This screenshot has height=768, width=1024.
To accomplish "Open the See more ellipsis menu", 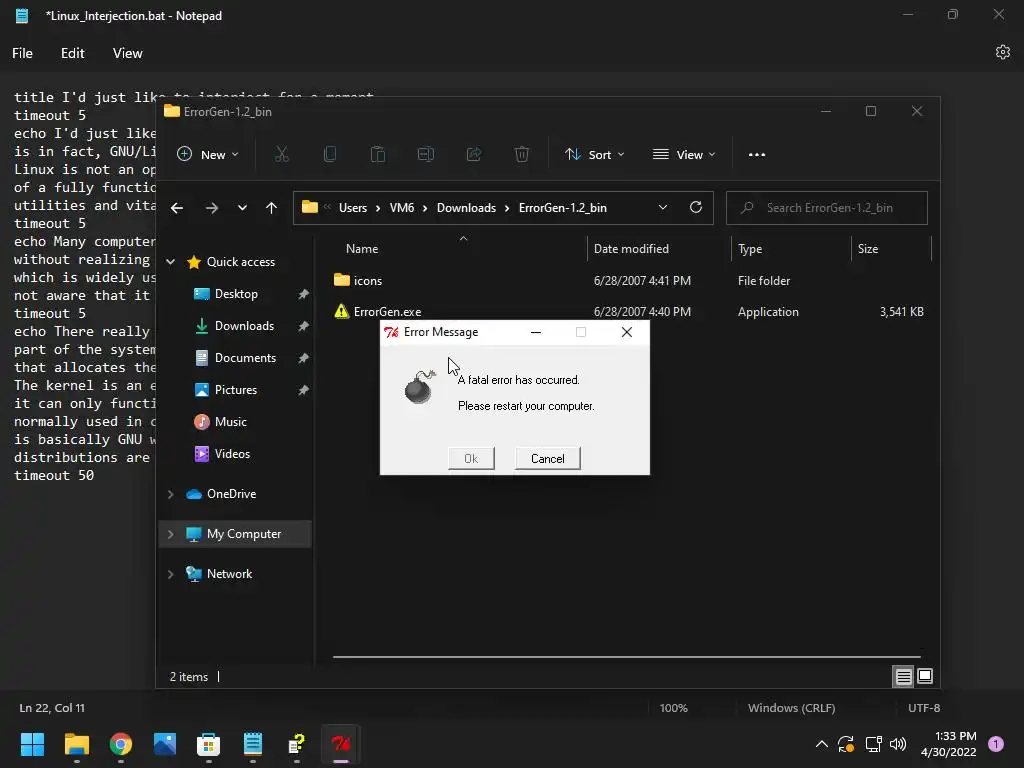I will (757, 155).
